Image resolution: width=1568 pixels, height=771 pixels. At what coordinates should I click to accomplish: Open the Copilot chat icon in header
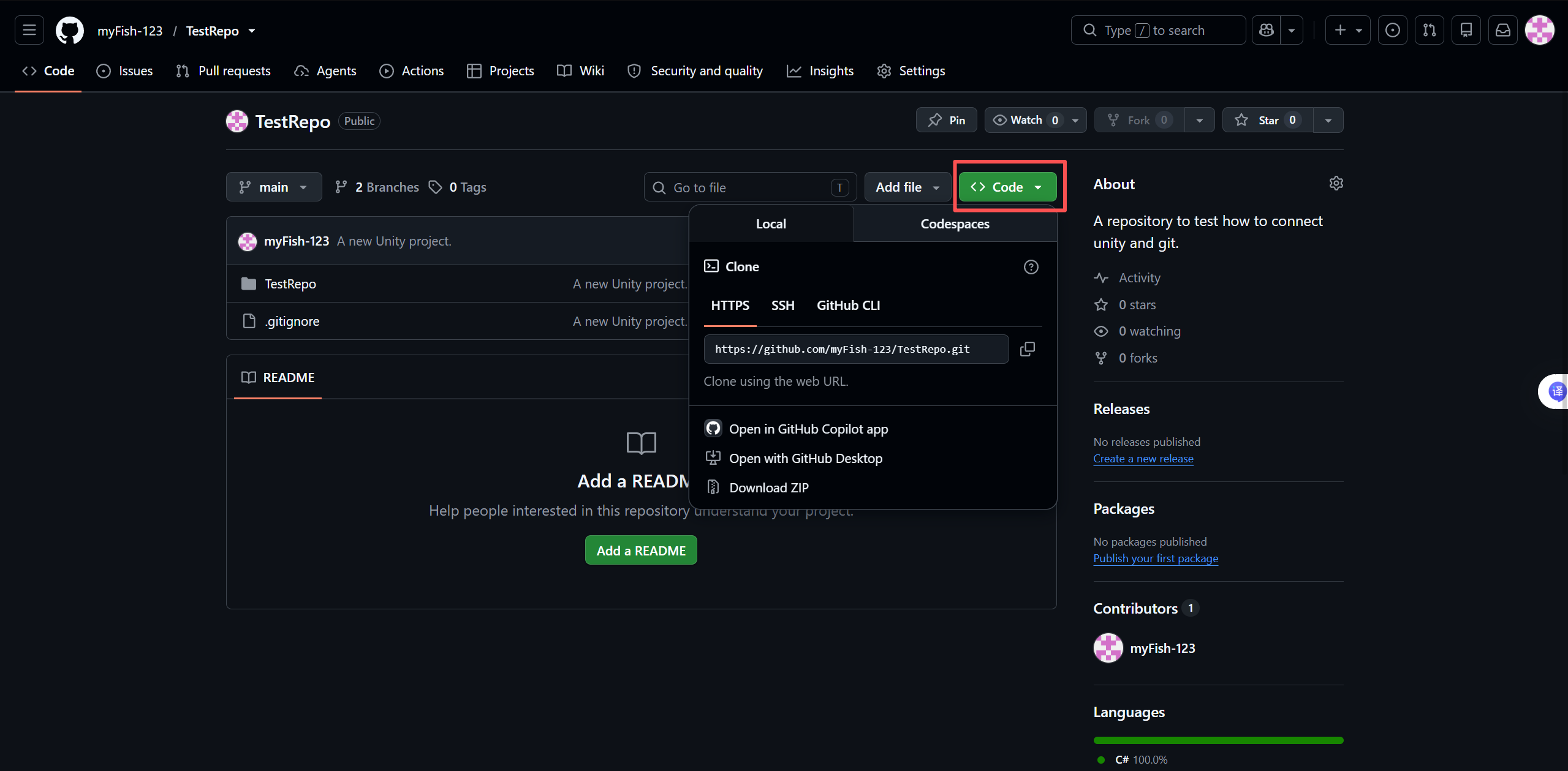(x=1266, y=30)
